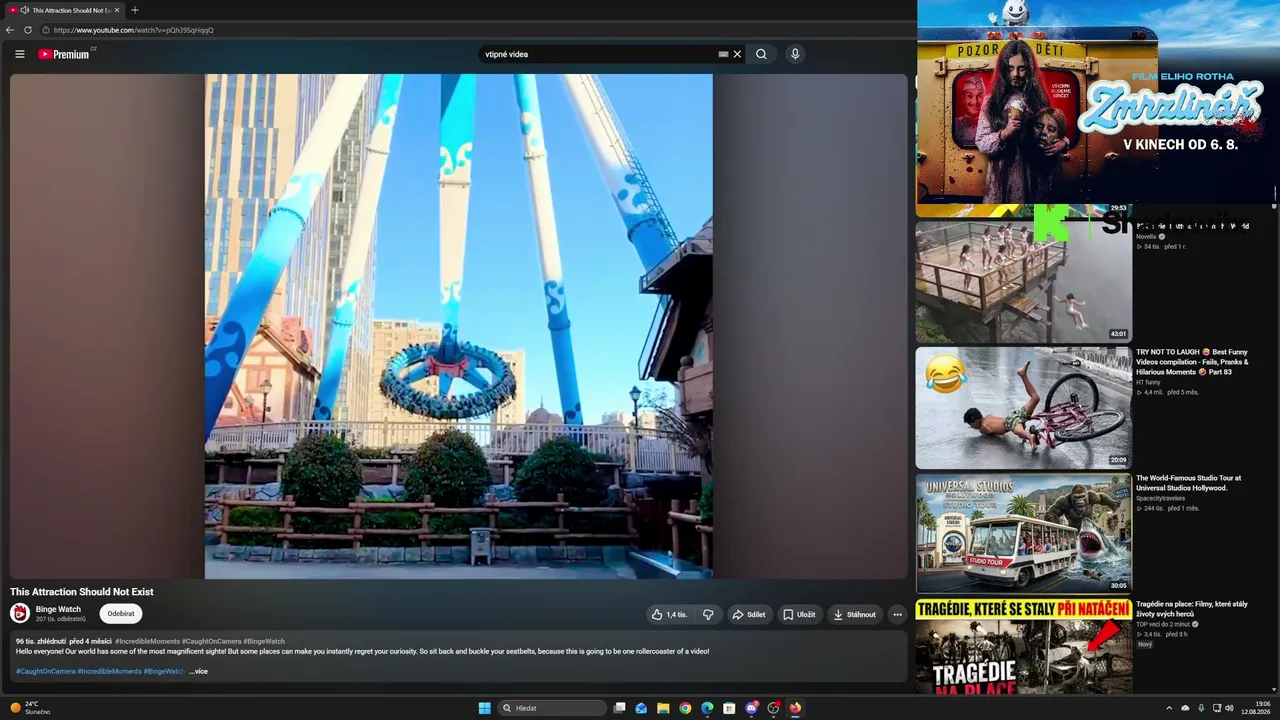Open #BingeWatch hashtag next to the date

(x=264, y=641)
